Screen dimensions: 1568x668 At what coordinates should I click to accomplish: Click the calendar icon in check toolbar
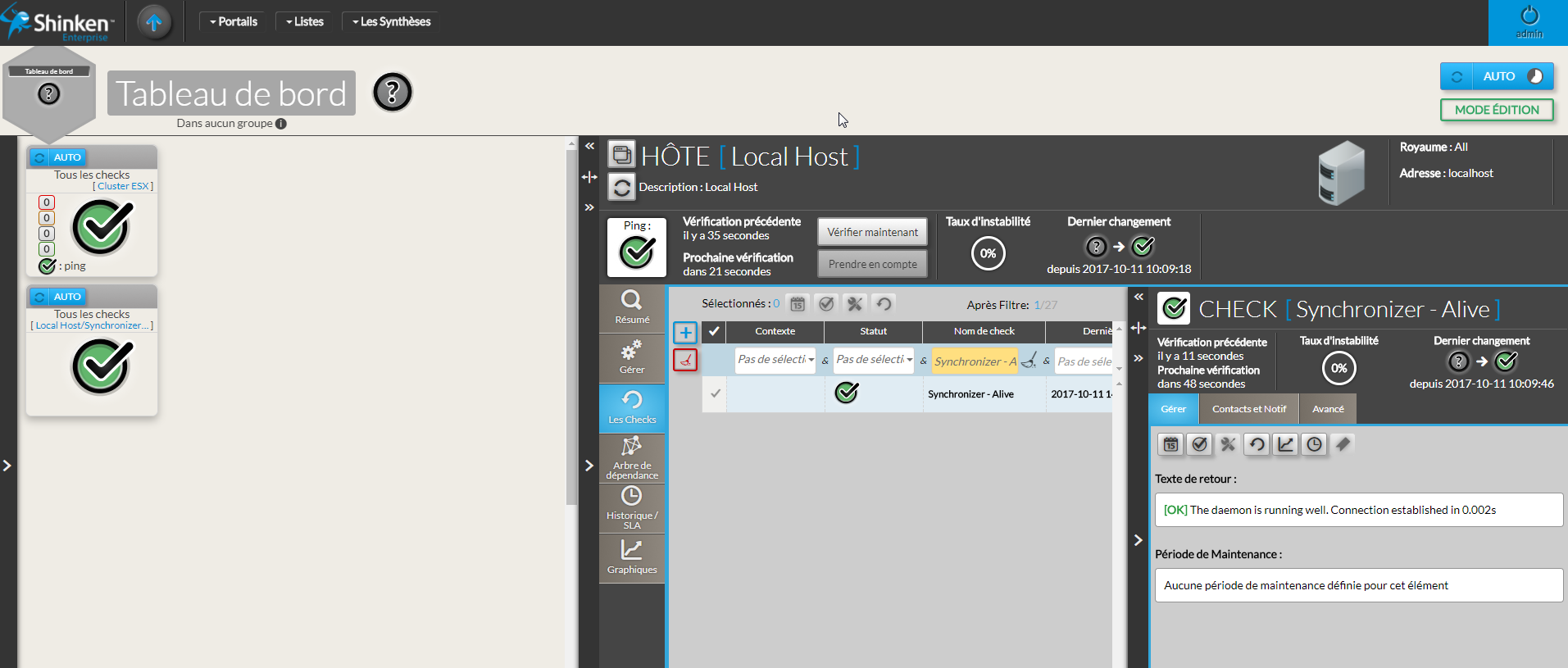click(x=1170, y=444)
